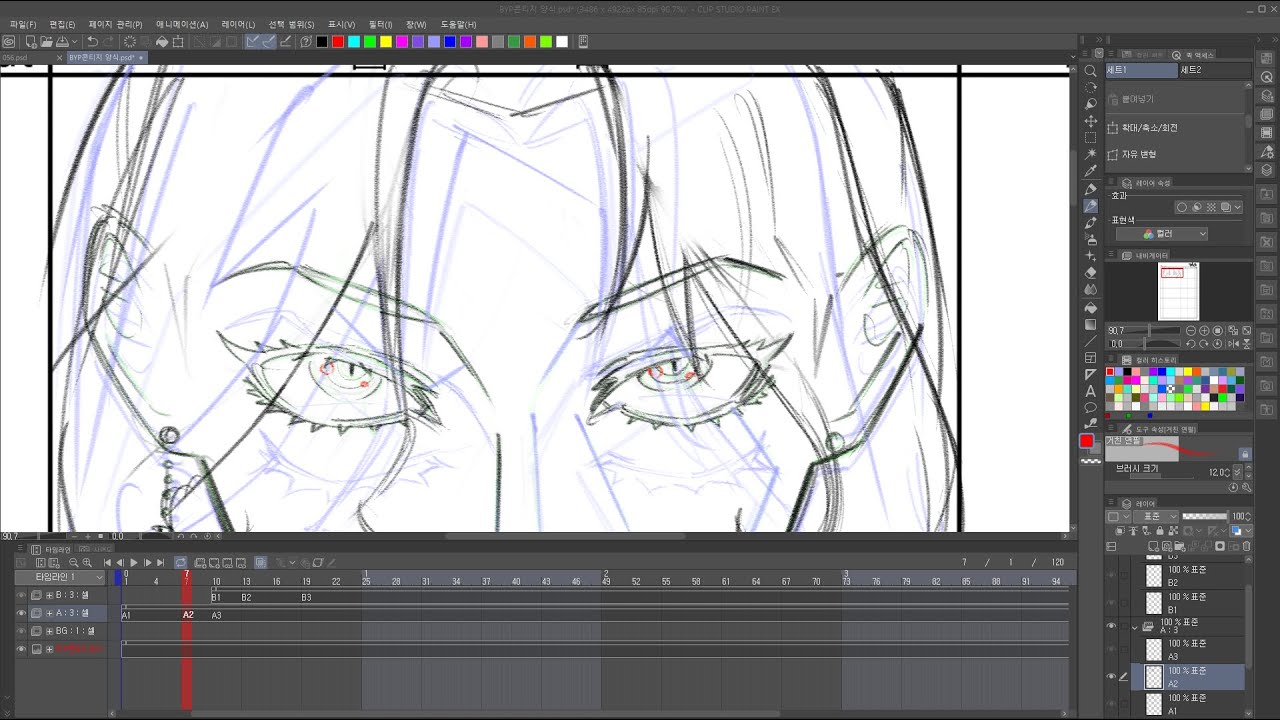Toggle visibility of BG : 1 track
This screenshot has width=1280, height=720.
click(x=21, y=631)
